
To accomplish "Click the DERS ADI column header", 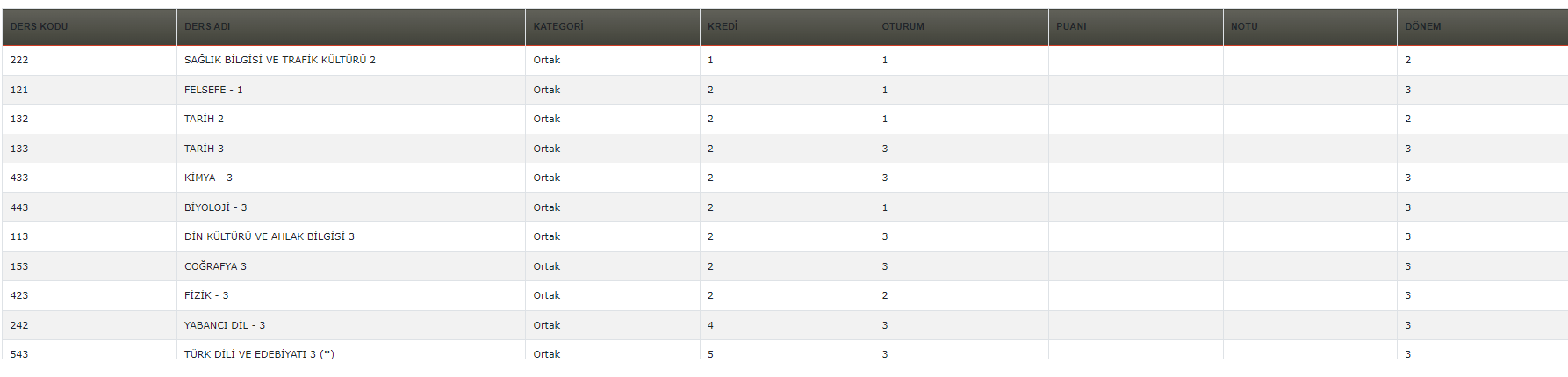I will 207,26.
